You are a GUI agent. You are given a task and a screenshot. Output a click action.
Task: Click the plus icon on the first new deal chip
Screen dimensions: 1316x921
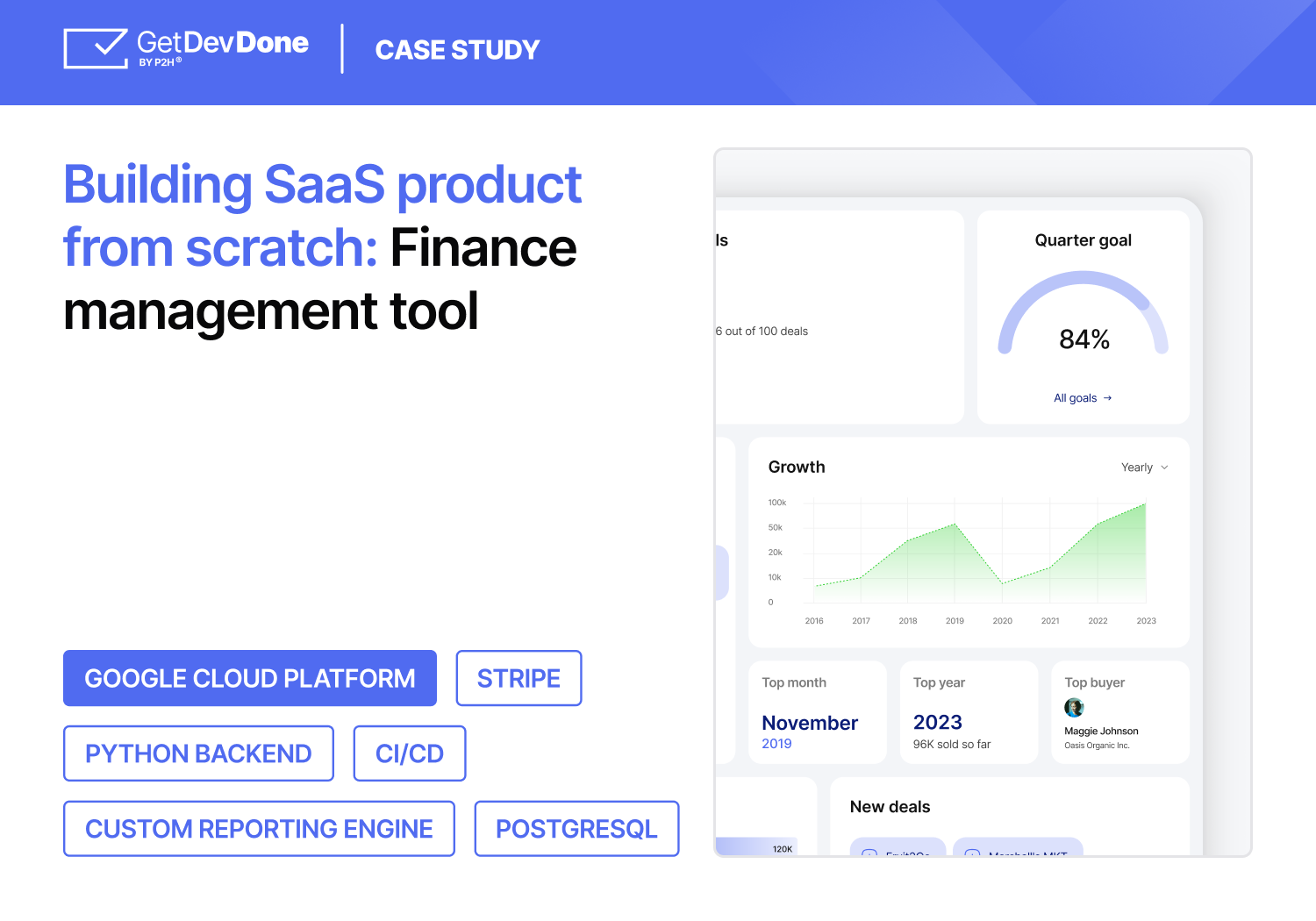pyautogui.click(x=869, y=853)
